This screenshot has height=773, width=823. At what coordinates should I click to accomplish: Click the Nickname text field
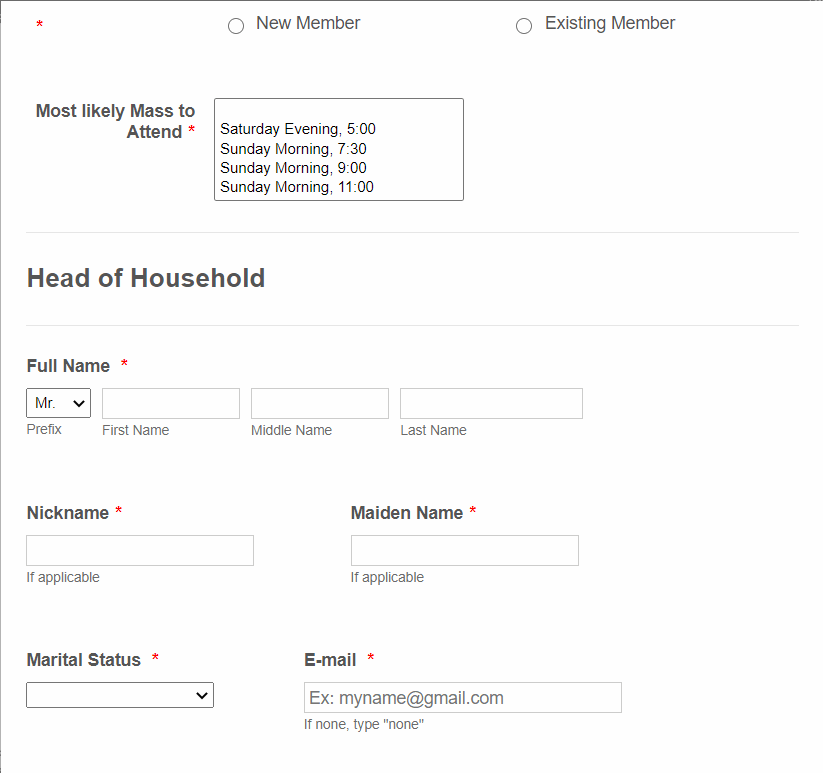[x=139, y=550]
